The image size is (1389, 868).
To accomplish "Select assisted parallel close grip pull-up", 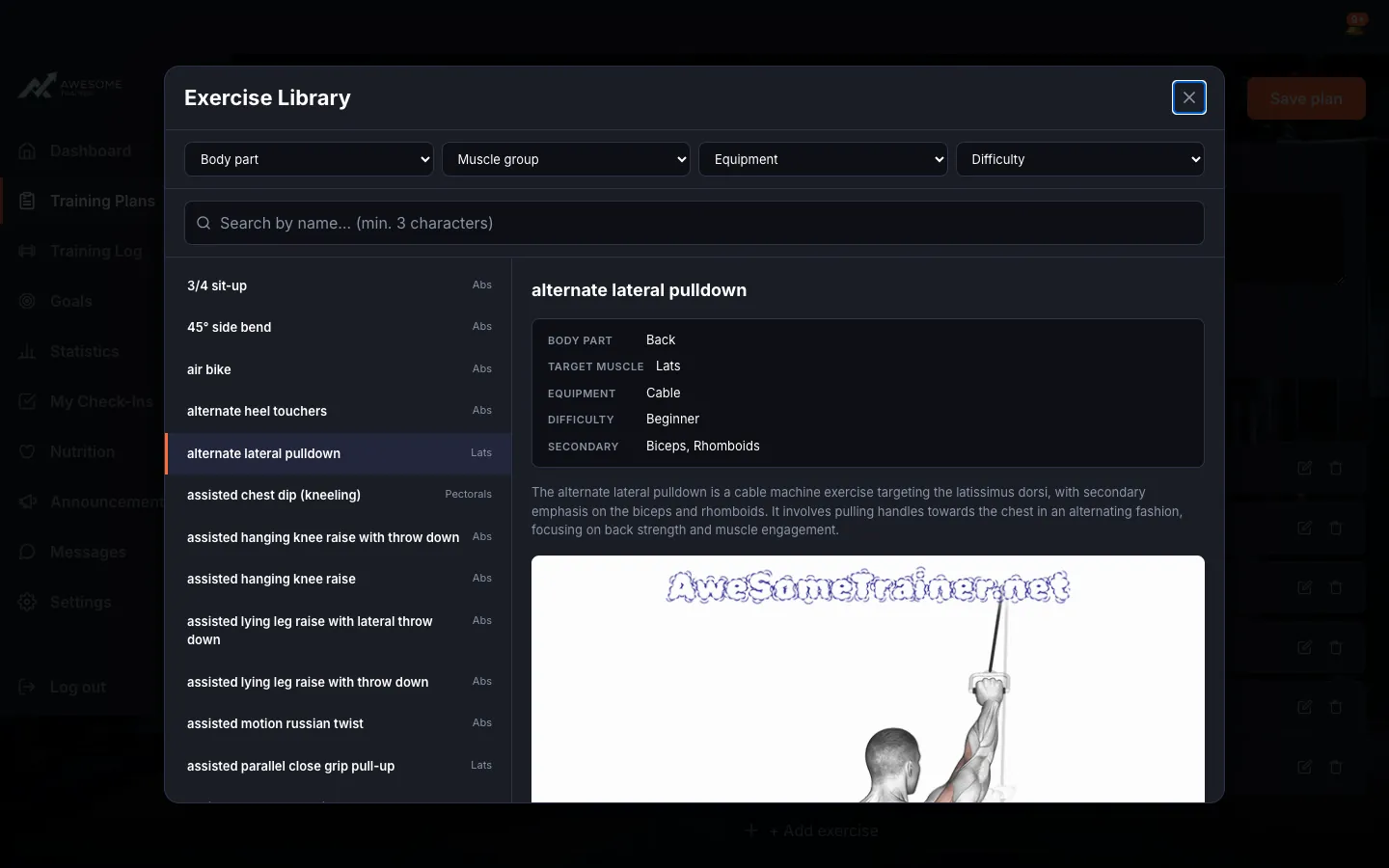I will pos(339,766).
